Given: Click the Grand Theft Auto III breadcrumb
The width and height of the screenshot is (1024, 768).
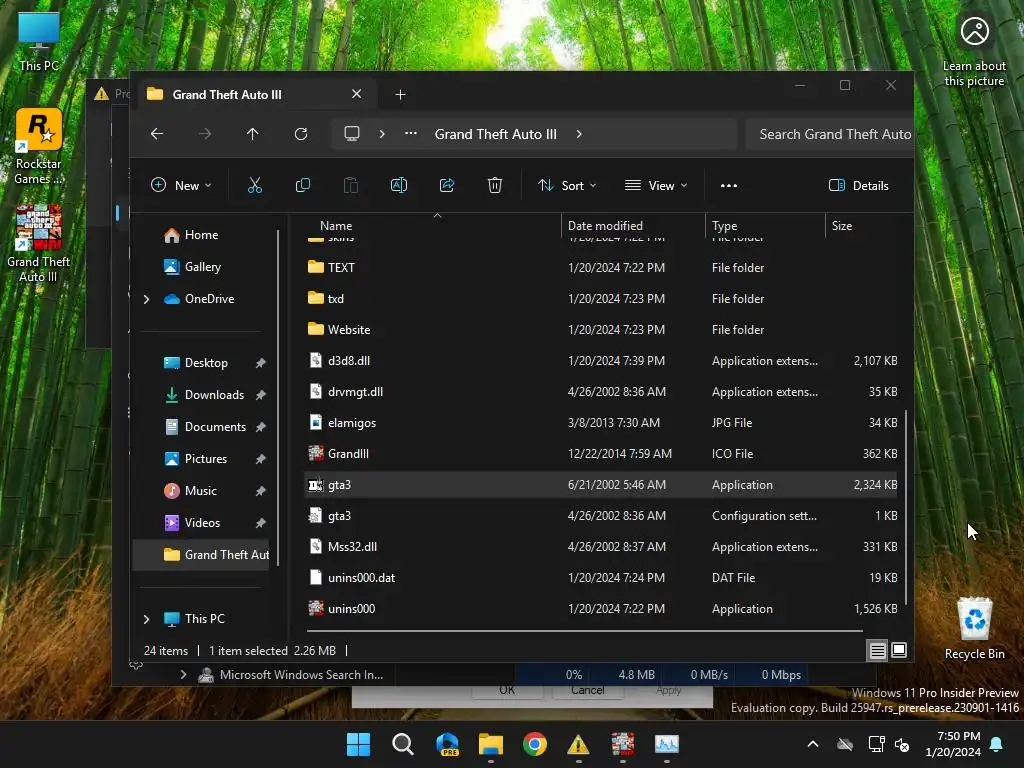Looking at the screenshot, I should point(496,134).
